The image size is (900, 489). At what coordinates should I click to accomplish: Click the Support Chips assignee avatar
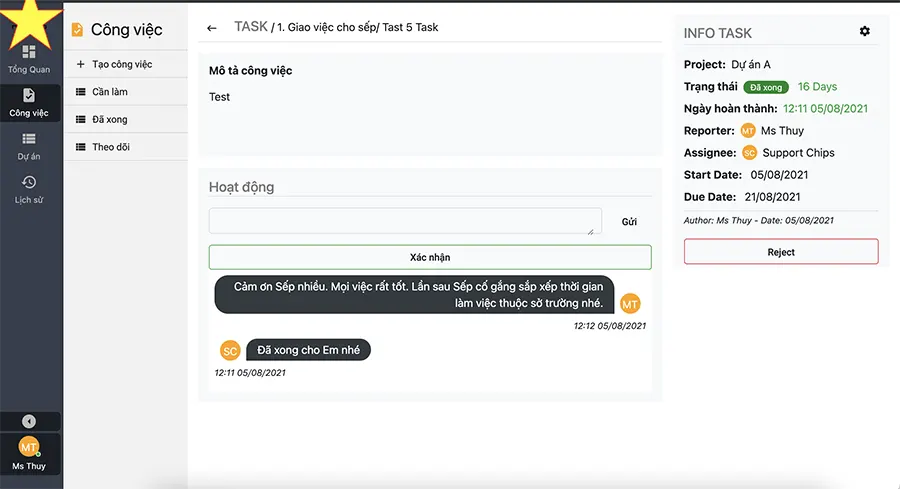(x=750, y=153)
